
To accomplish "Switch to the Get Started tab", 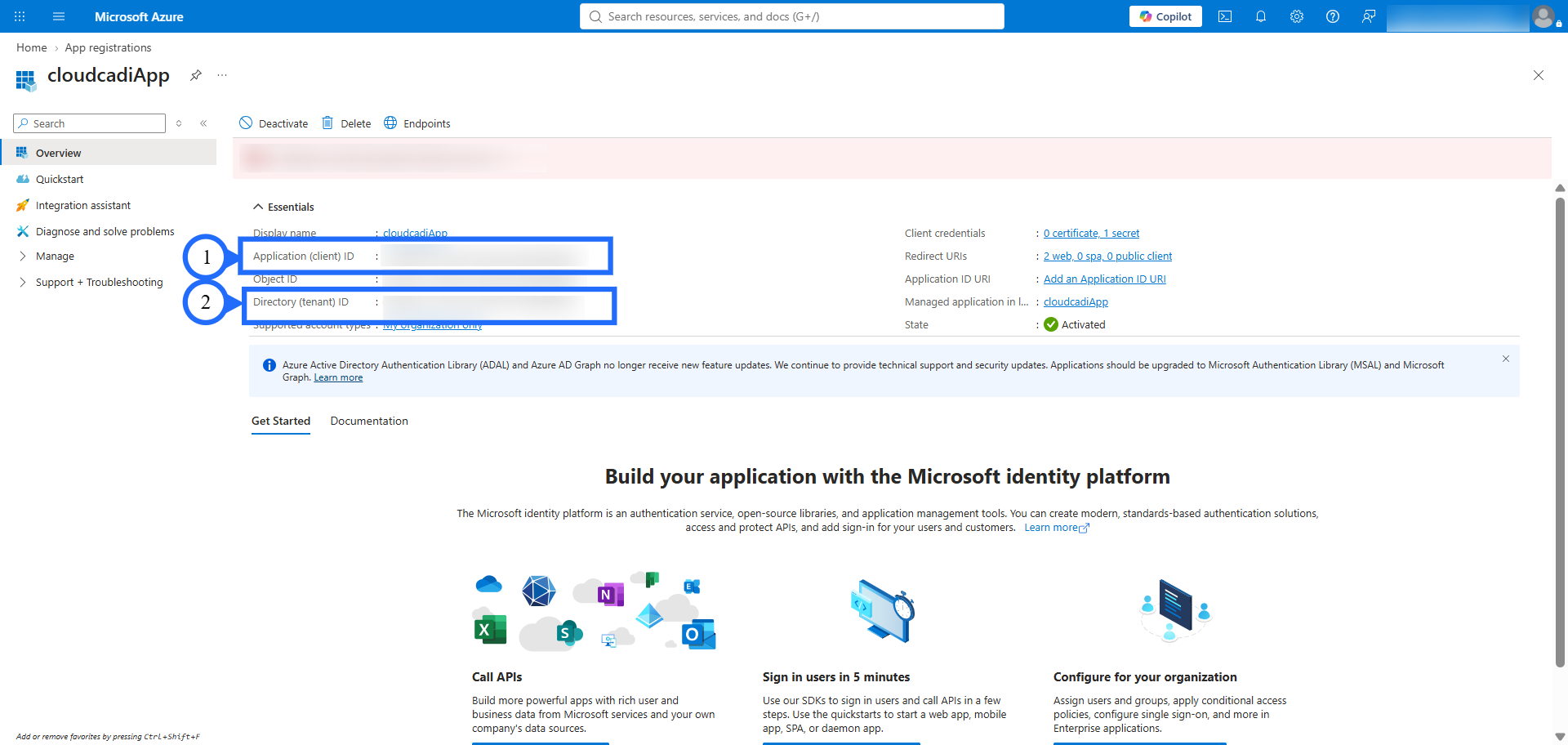I will click(x=281, y=421).
